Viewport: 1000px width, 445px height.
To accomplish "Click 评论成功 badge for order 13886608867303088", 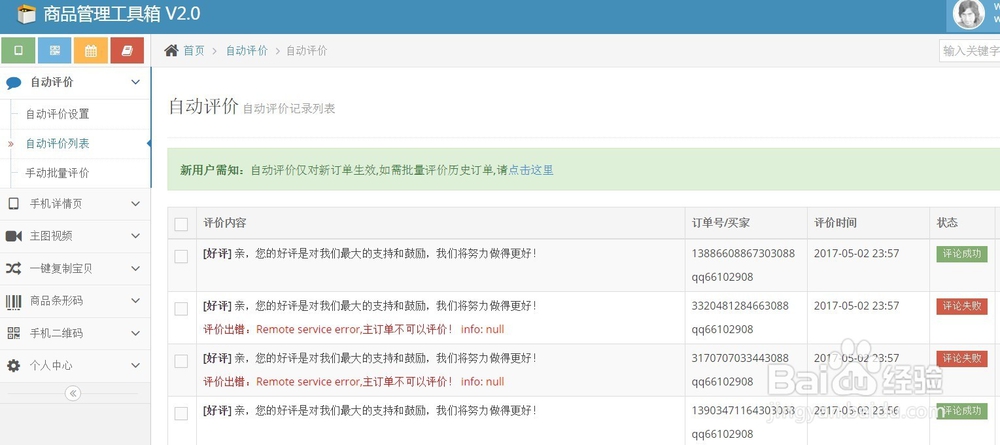I will pyautogui.click(x=962, y=254).
